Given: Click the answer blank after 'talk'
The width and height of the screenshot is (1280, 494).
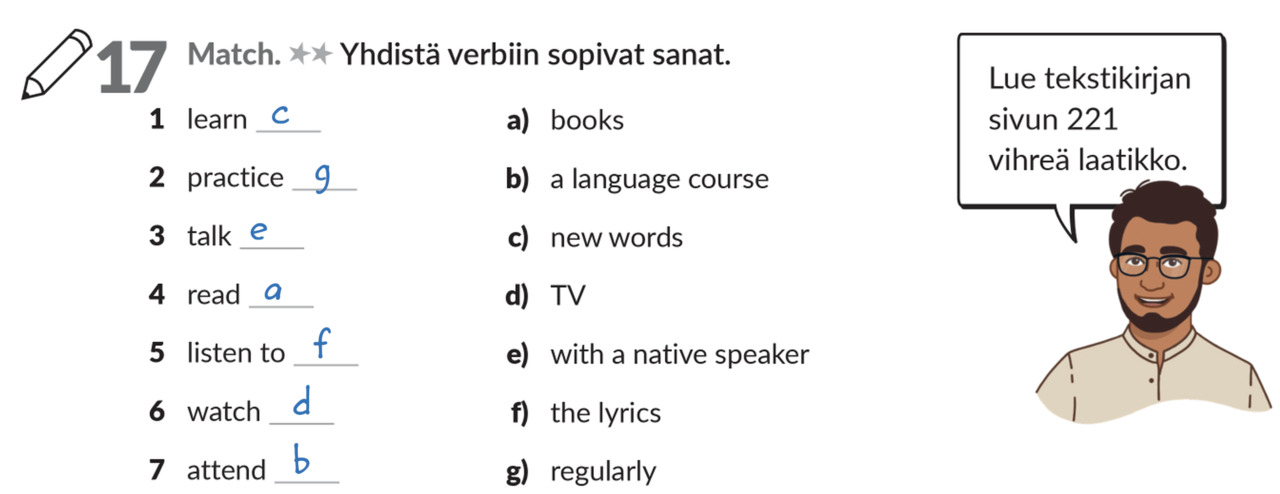Looking at the screenshot, I should pyautogui.click(x=271, y=236).
